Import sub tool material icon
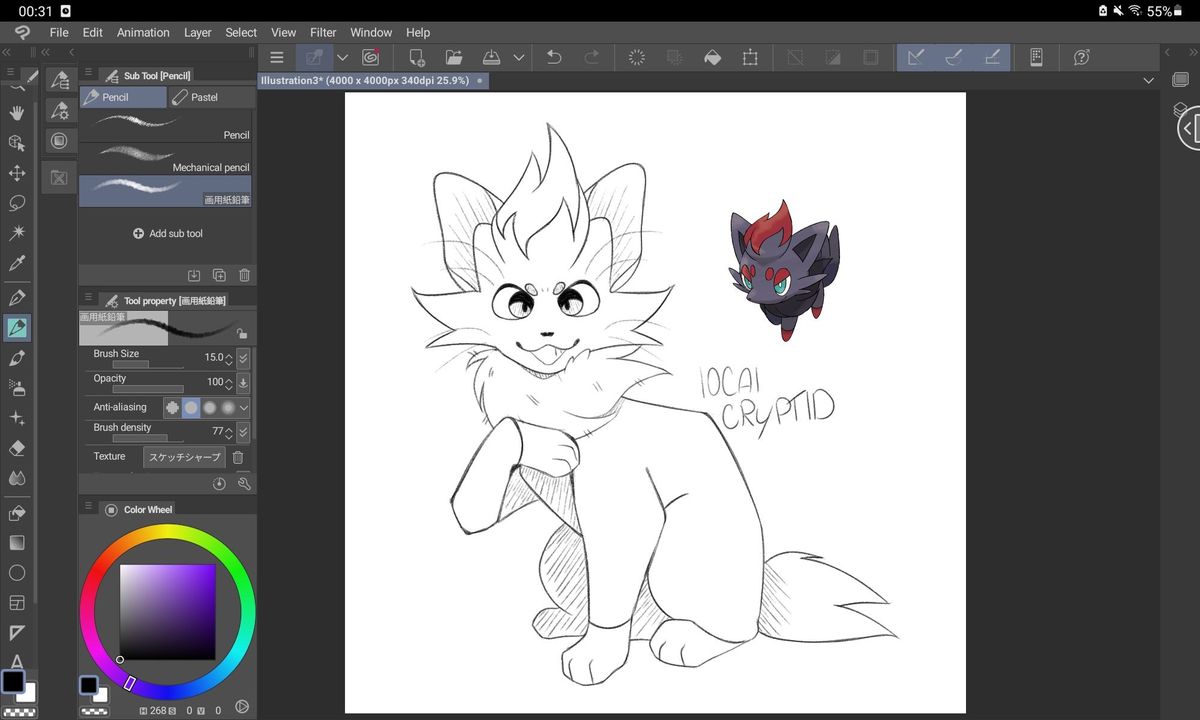 [x=194, y=275]
